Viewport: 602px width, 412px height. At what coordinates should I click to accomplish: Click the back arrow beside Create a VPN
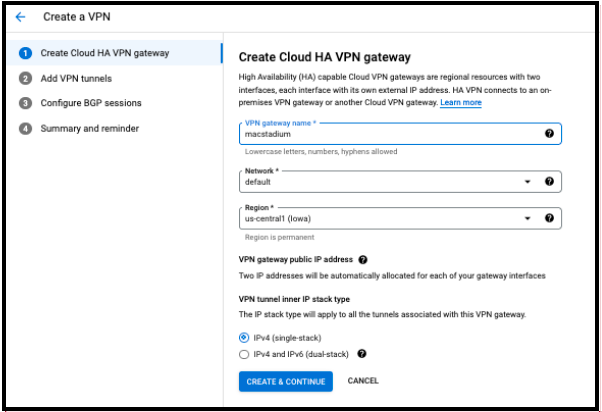click(x=21, y=17)
